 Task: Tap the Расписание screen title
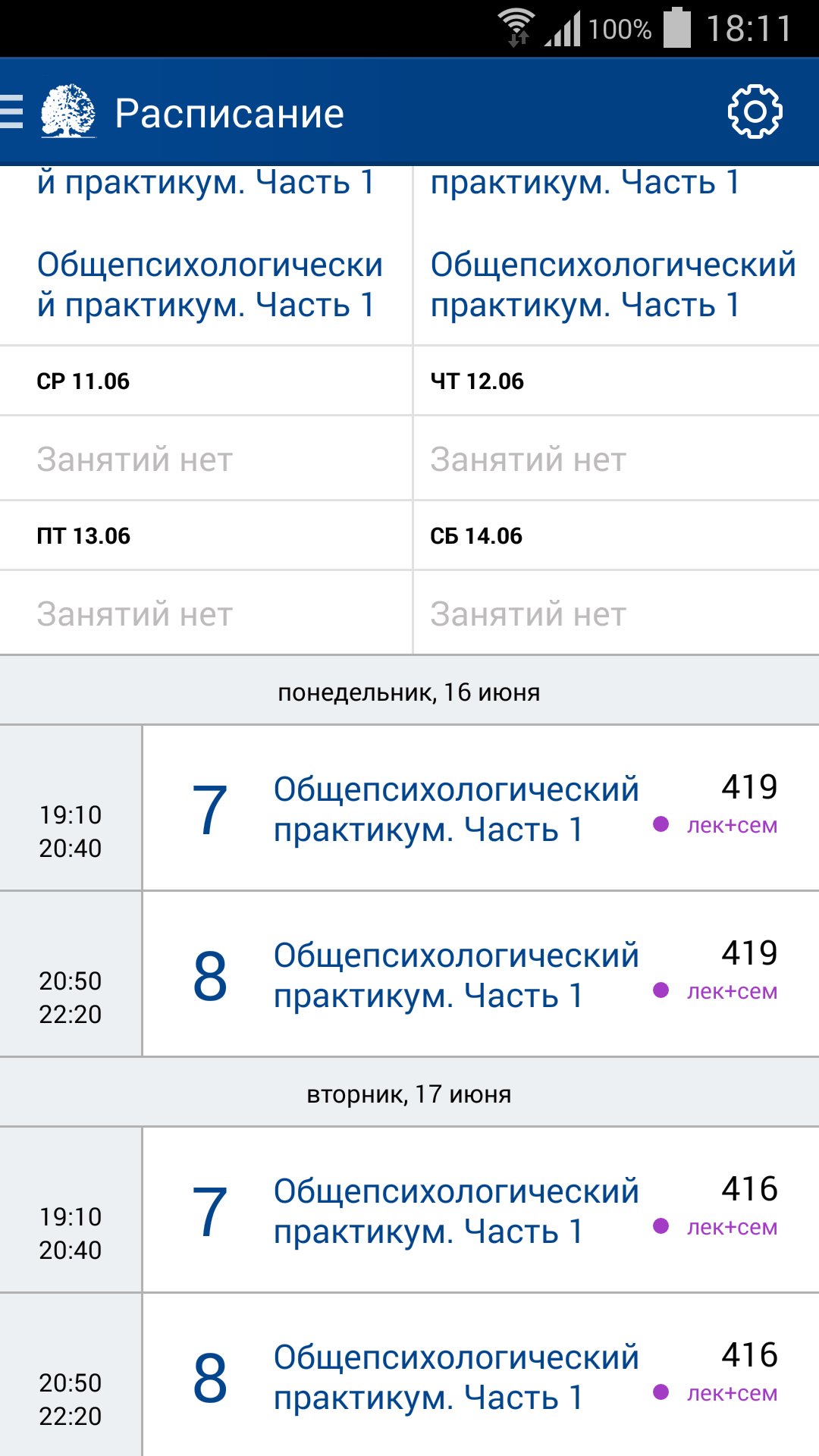click(x=229, y=114)
